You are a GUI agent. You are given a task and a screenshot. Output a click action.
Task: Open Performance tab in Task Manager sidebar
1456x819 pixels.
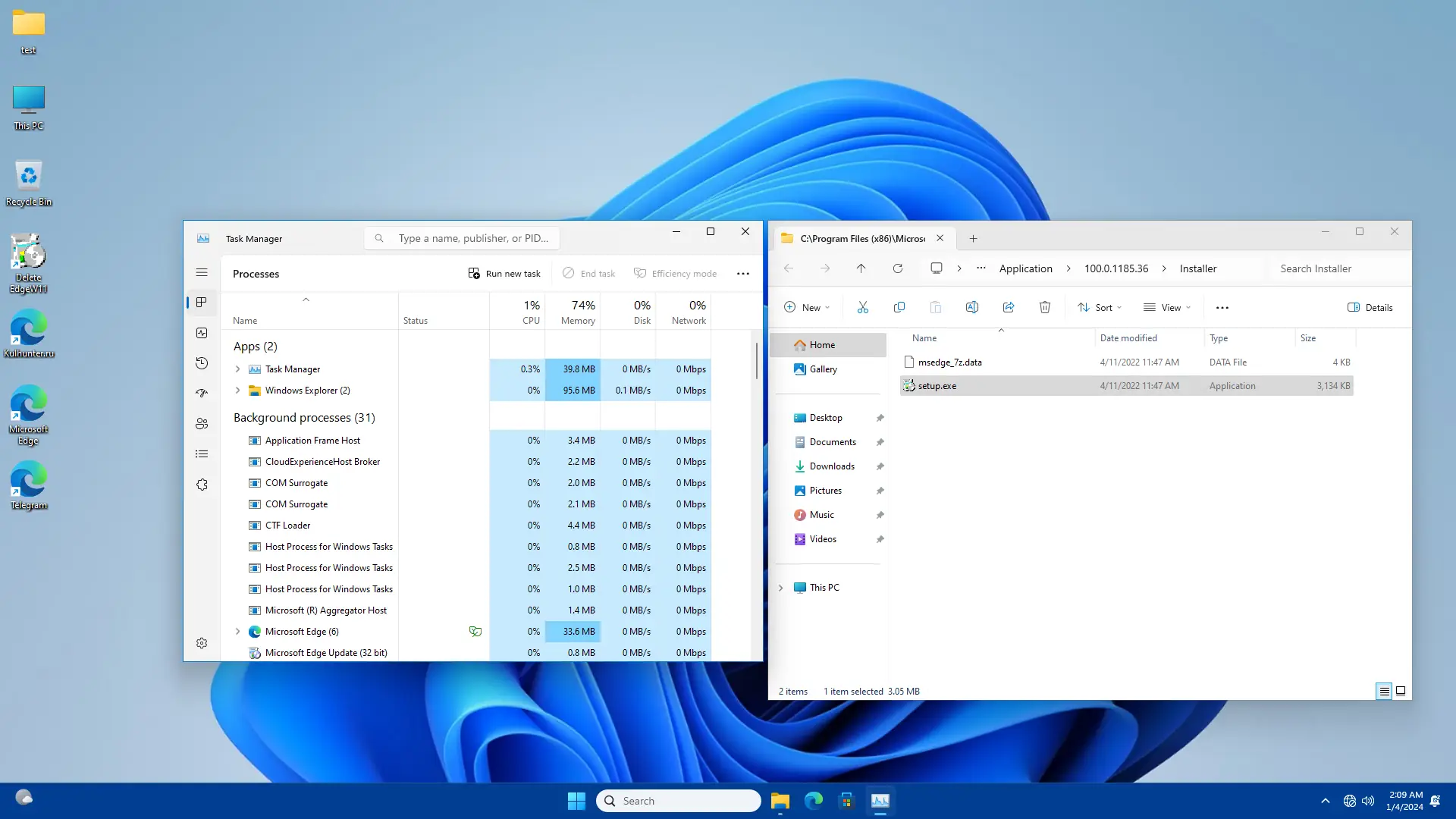pos(202,333)
